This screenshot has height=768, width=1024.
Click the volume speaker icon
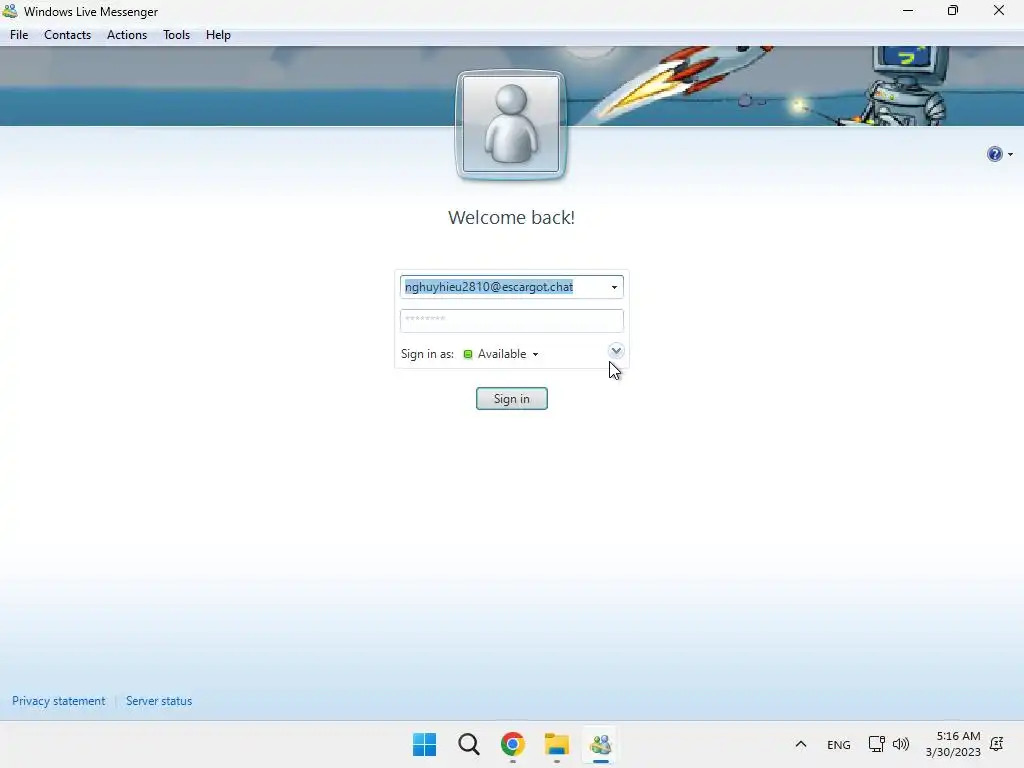click(901, 744)
